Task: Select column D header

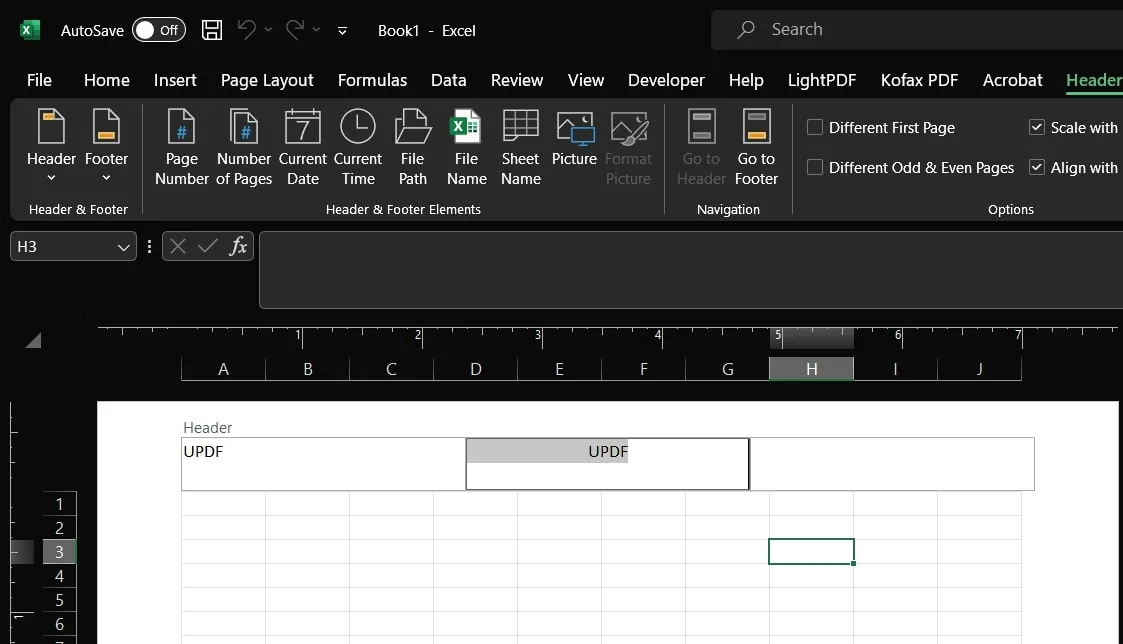Action: click(476, 369)
